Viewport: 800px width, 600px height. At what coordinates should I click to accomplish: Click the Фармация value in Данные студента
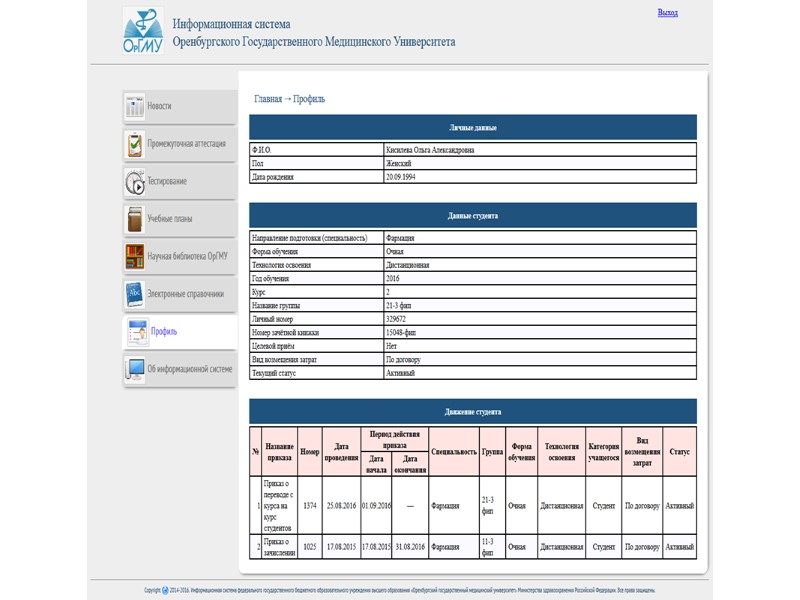pyautogui.click(x=400, y=238)
